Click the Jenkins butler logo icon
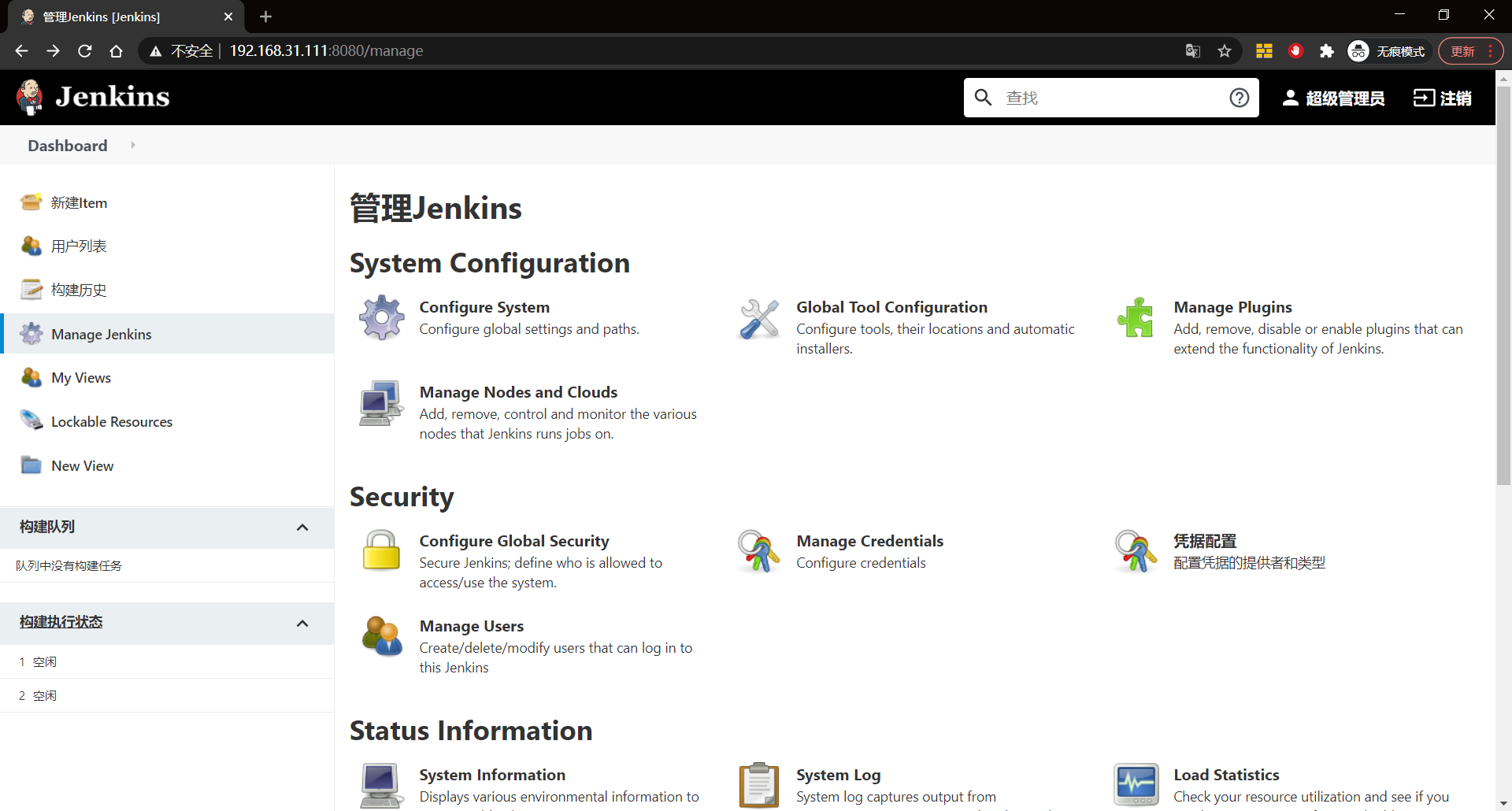 30,97
